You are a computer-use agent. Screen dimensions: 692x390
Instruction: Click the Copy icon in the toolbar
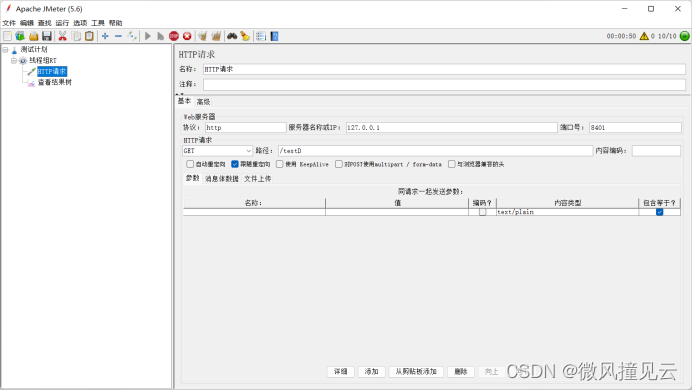(x=76, y=36)
